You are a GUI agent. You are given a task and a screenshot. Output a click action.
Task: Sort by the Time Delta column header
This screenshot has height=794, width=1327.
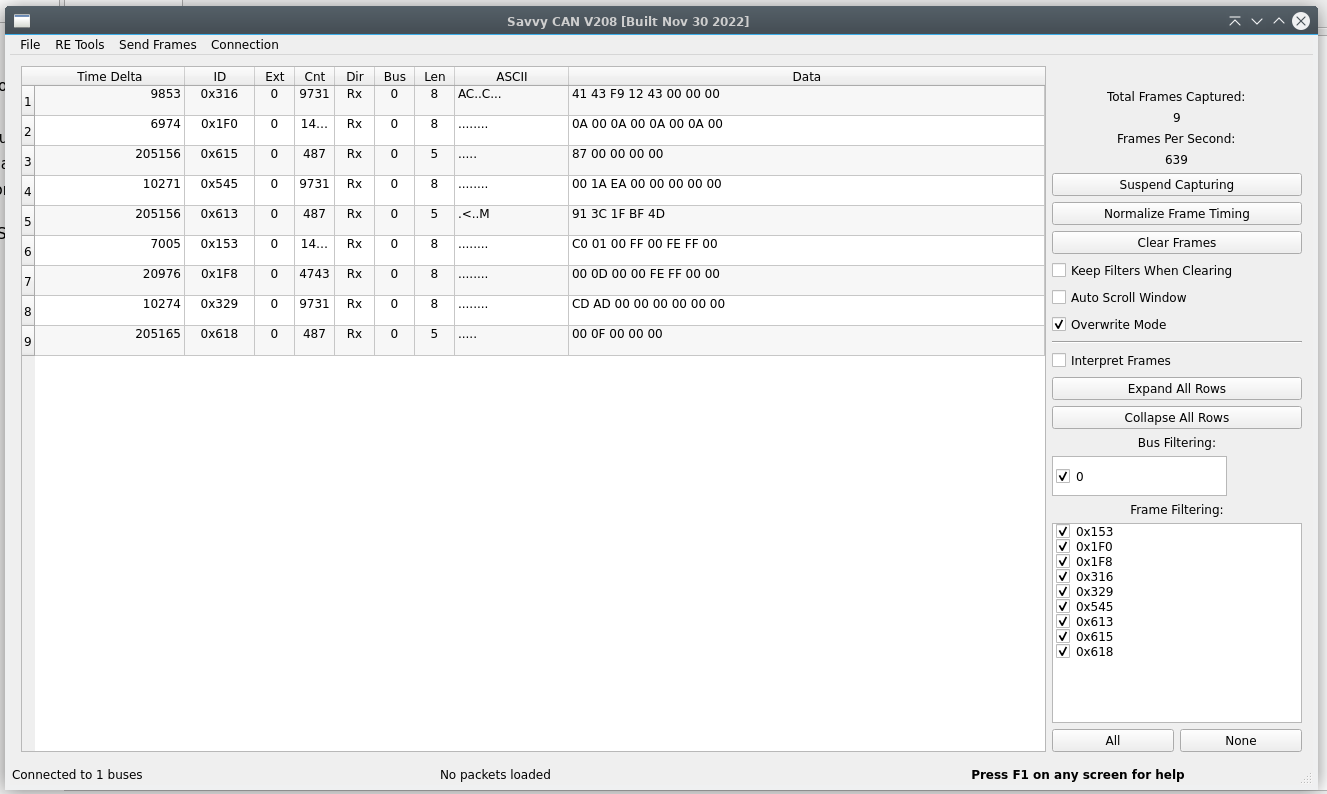tap(110, 77)
